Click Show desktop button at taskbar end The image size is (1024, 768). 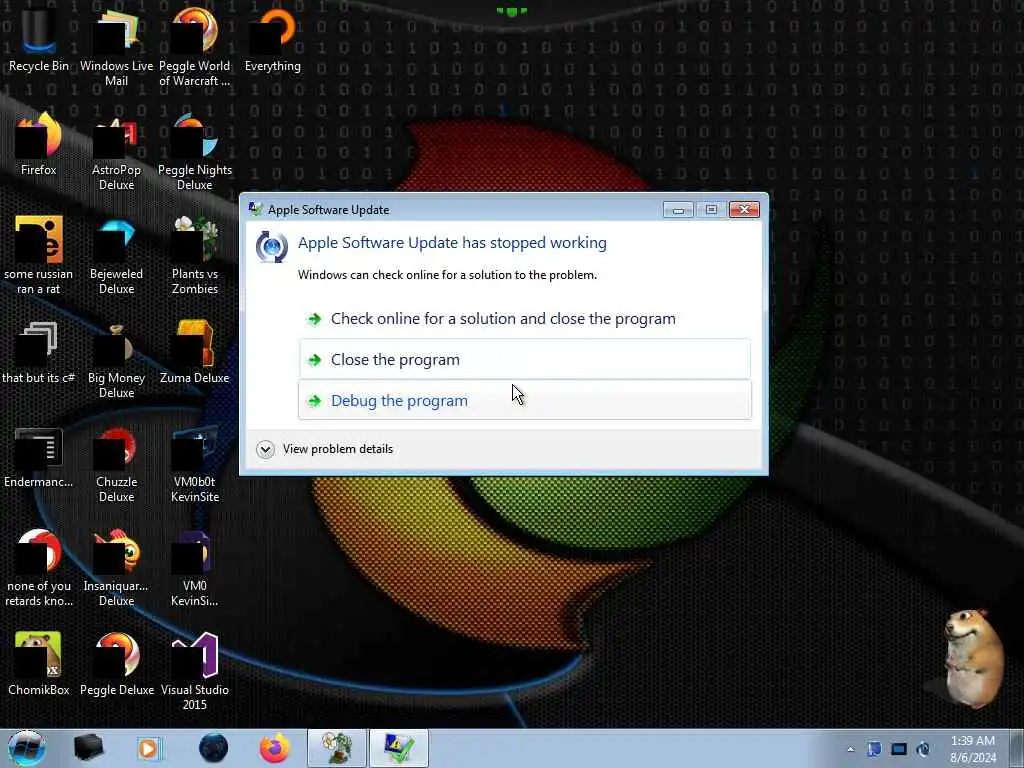tap(1016, 748)
